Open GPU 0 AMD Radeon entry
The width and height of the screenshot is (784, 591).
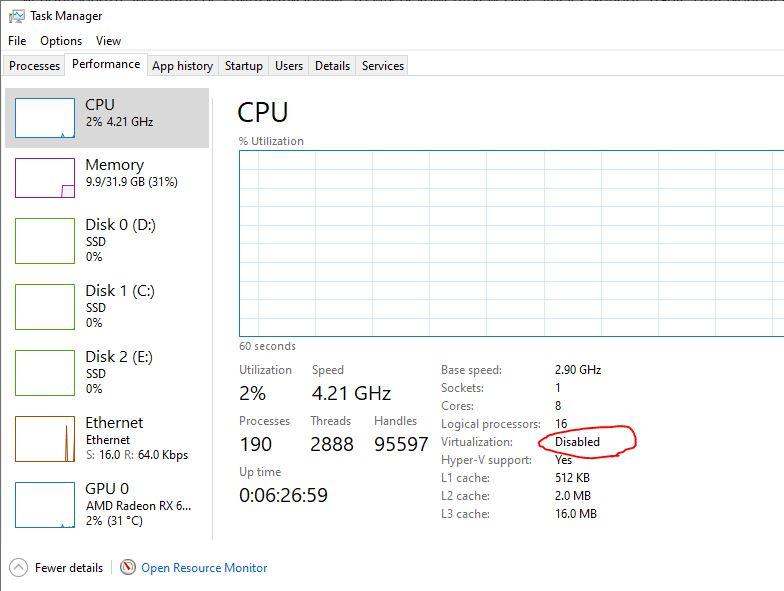click(x=107, y=504)
